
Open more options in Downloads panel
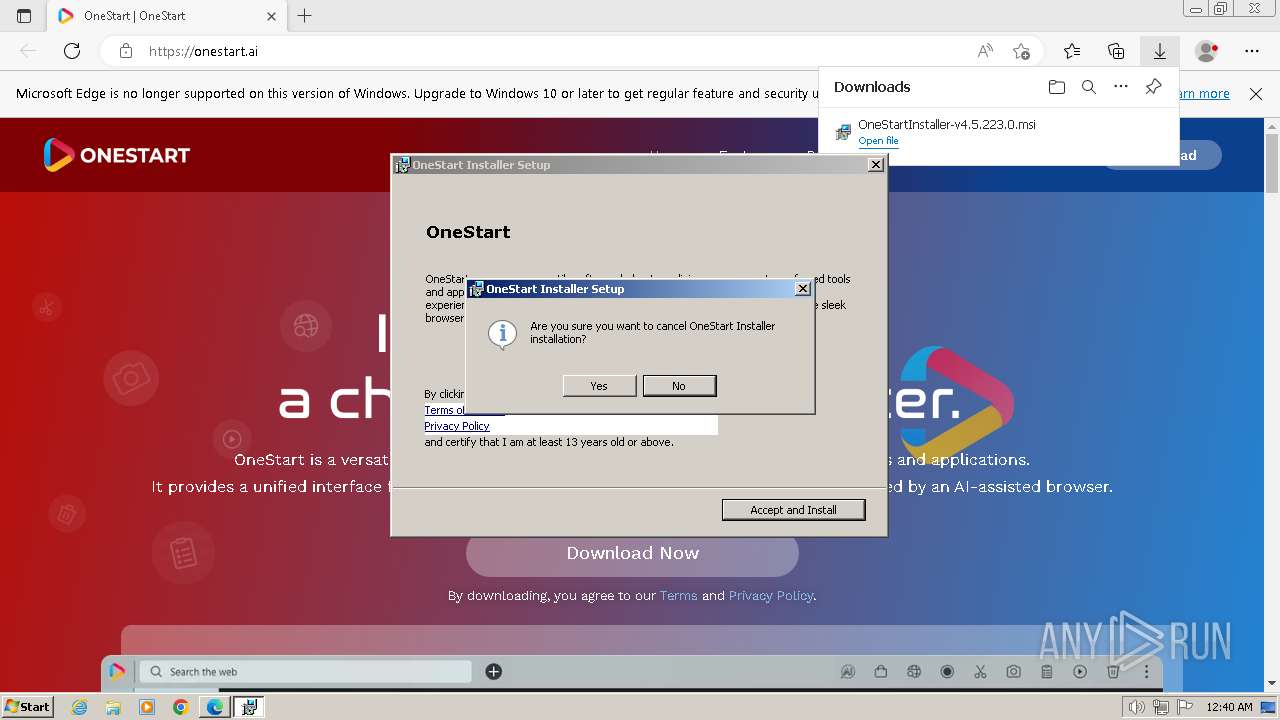1121,87
